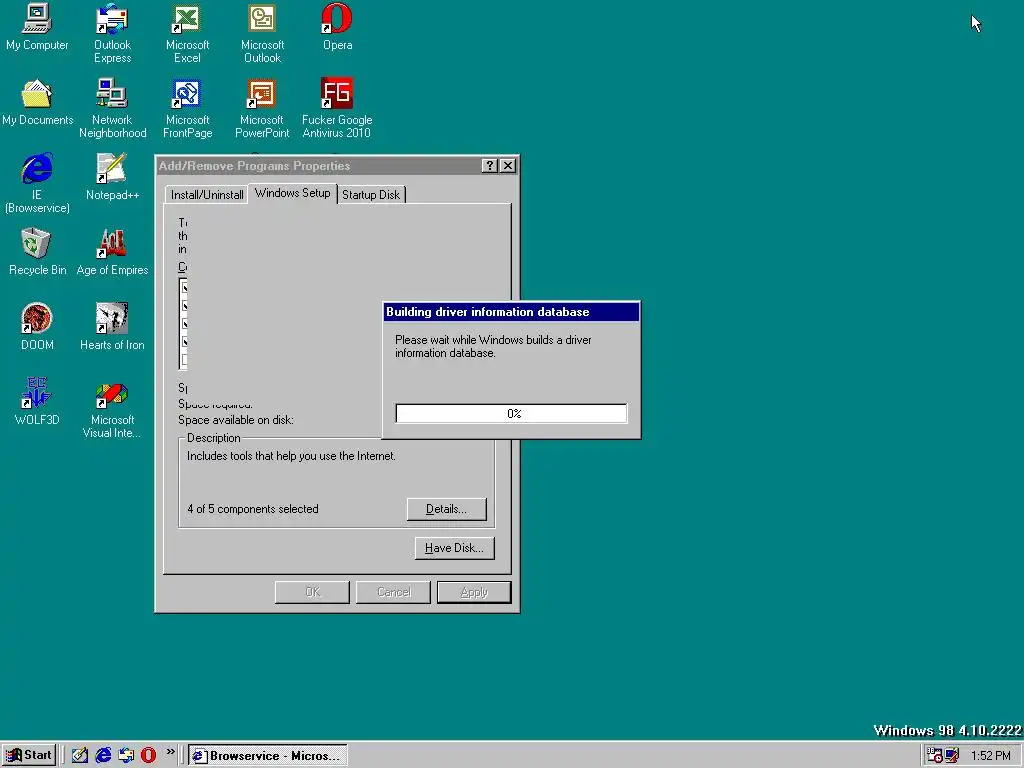Open the My Documents folder icon
The image size is (1024, 768).
click(37, 102)
